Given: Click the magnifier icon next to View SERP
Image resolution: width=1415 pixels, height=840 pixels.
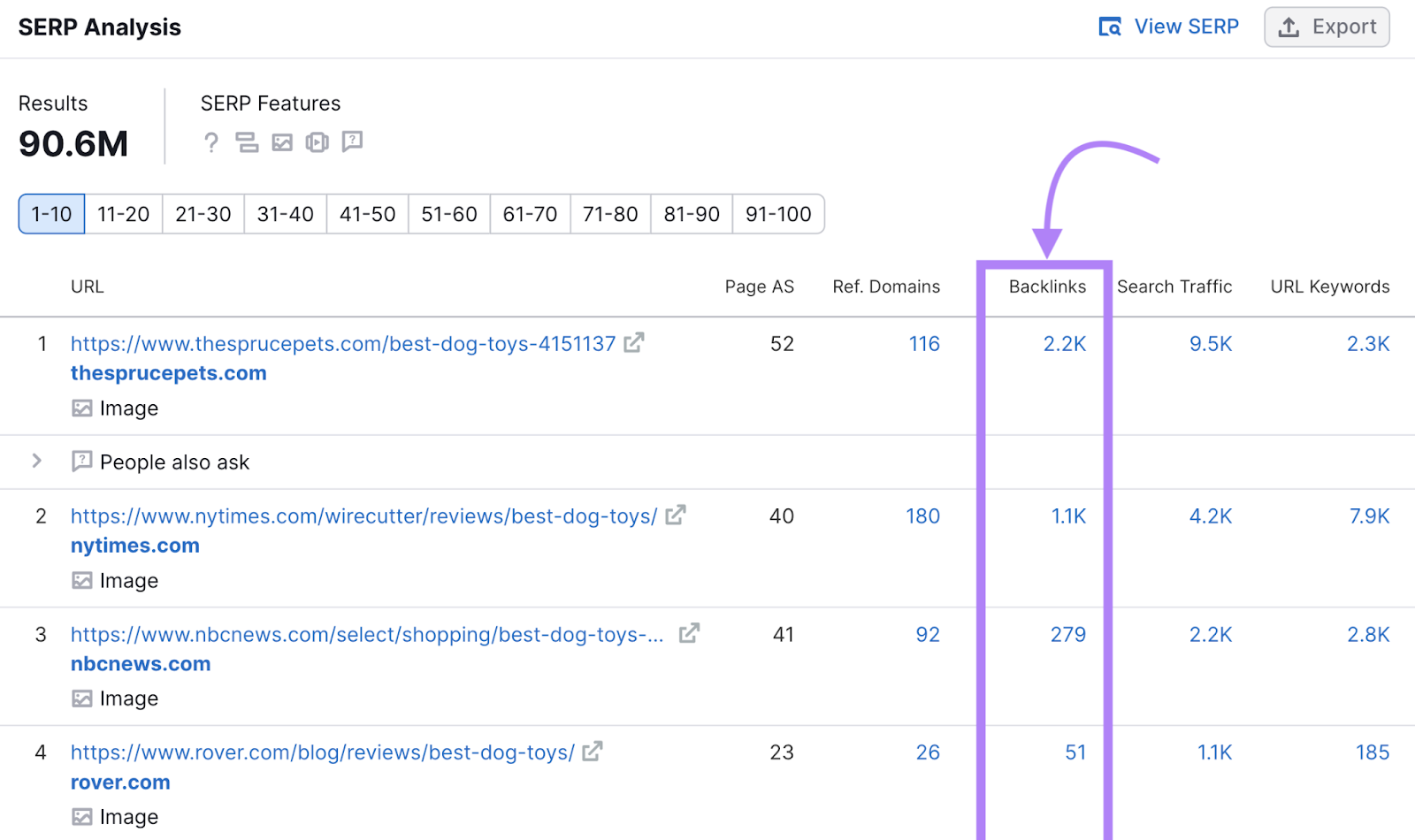Looking at the screenshot, I should point(1108,27).
